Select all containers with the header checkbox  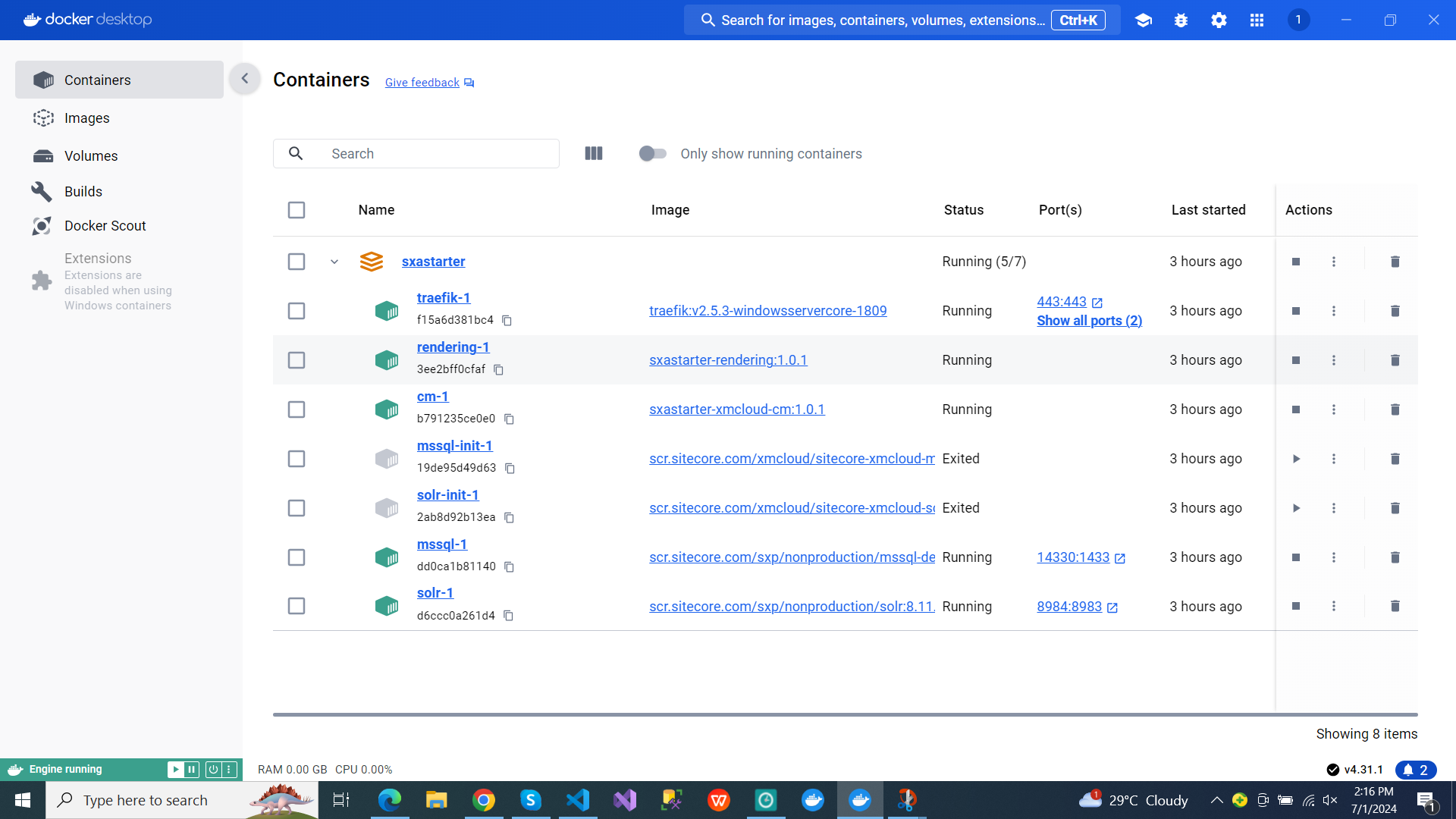[x=297, y=210]
